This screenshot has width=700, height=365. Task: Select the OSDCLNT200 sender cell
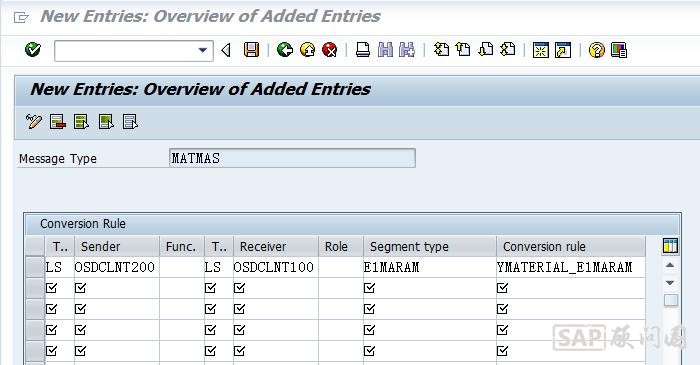click(x=117, y=267)
